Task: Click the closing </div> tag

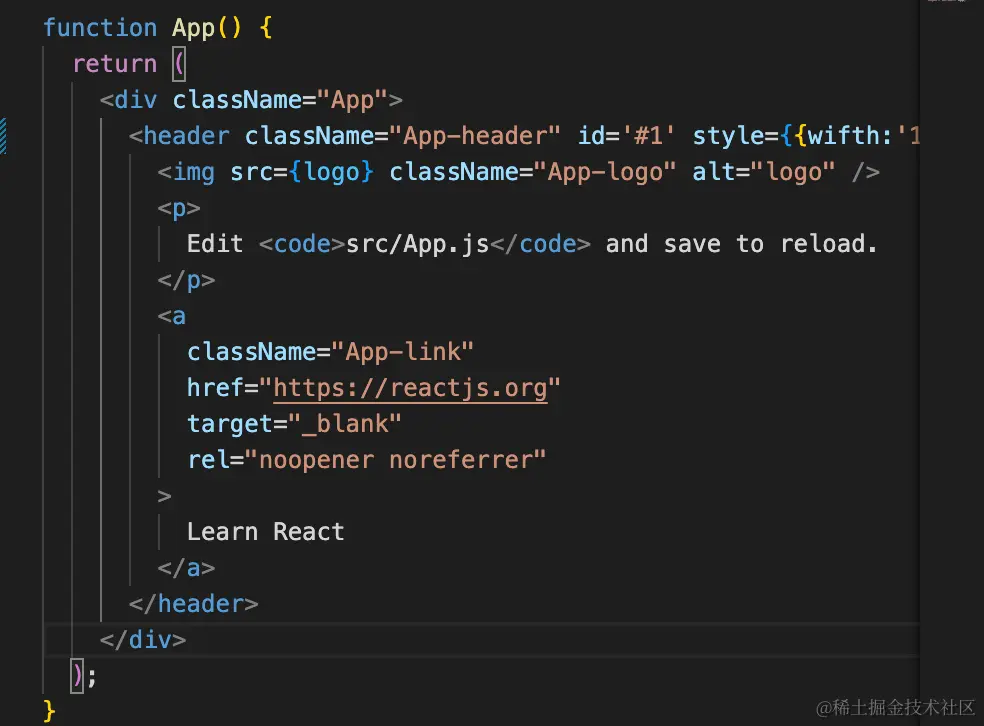Action: [143, 640]
